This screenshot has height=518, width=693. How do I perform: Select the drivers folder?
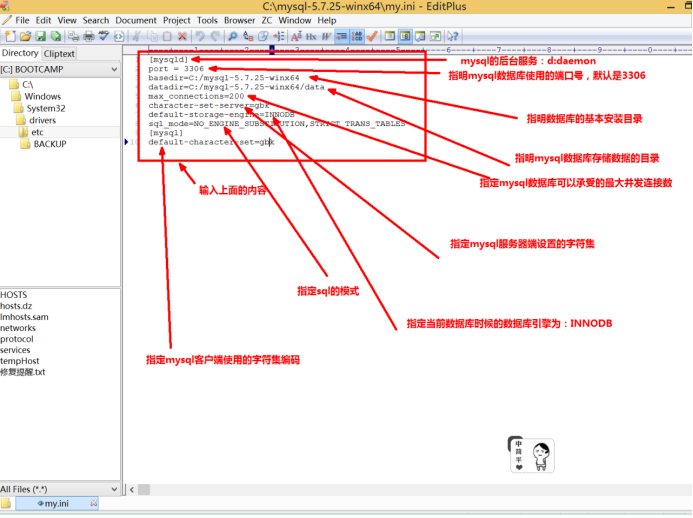(42, 120)
